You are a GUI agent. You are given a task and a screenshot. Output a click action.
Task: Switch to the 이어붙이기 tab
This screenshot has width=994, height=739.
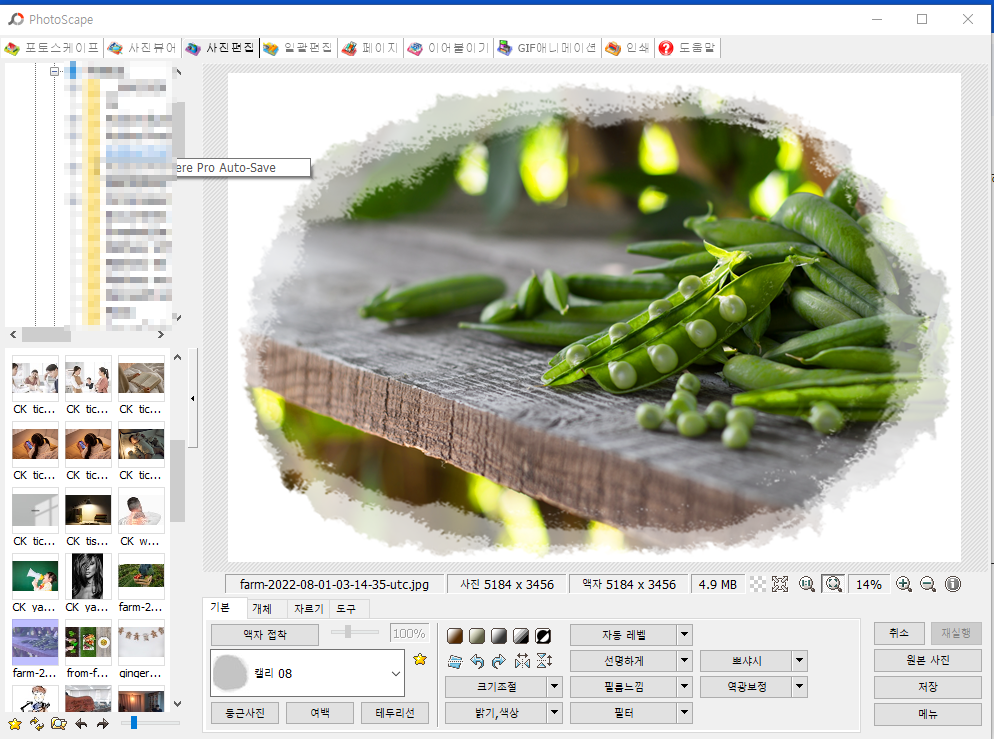point(449,48)
